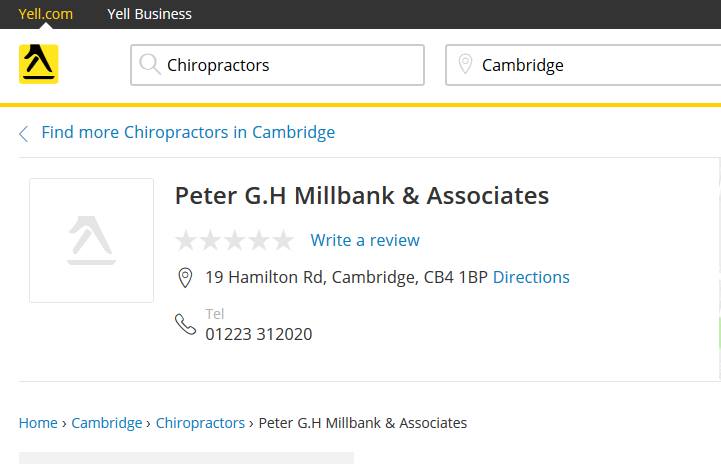Click the fifth rating star
The image size is (721, 464).
pyautogui.click(x=283, y=240)
